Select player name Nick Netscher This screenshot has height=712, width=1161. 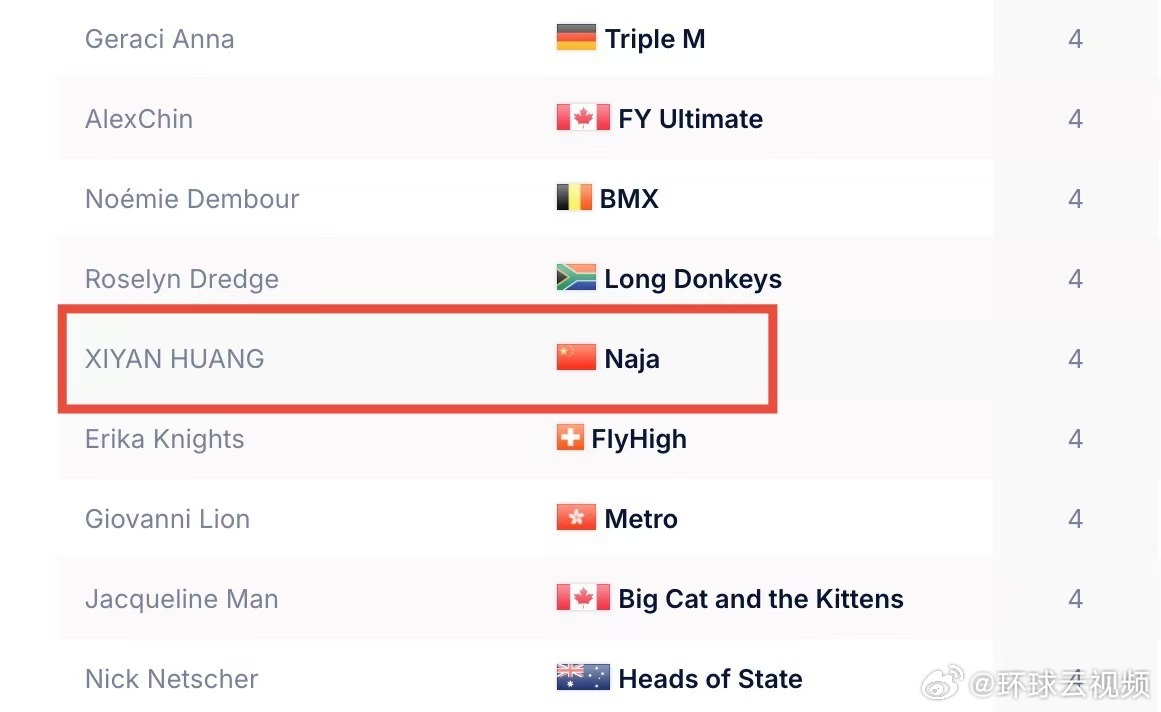pyautogui.click(x=172, y=679)
